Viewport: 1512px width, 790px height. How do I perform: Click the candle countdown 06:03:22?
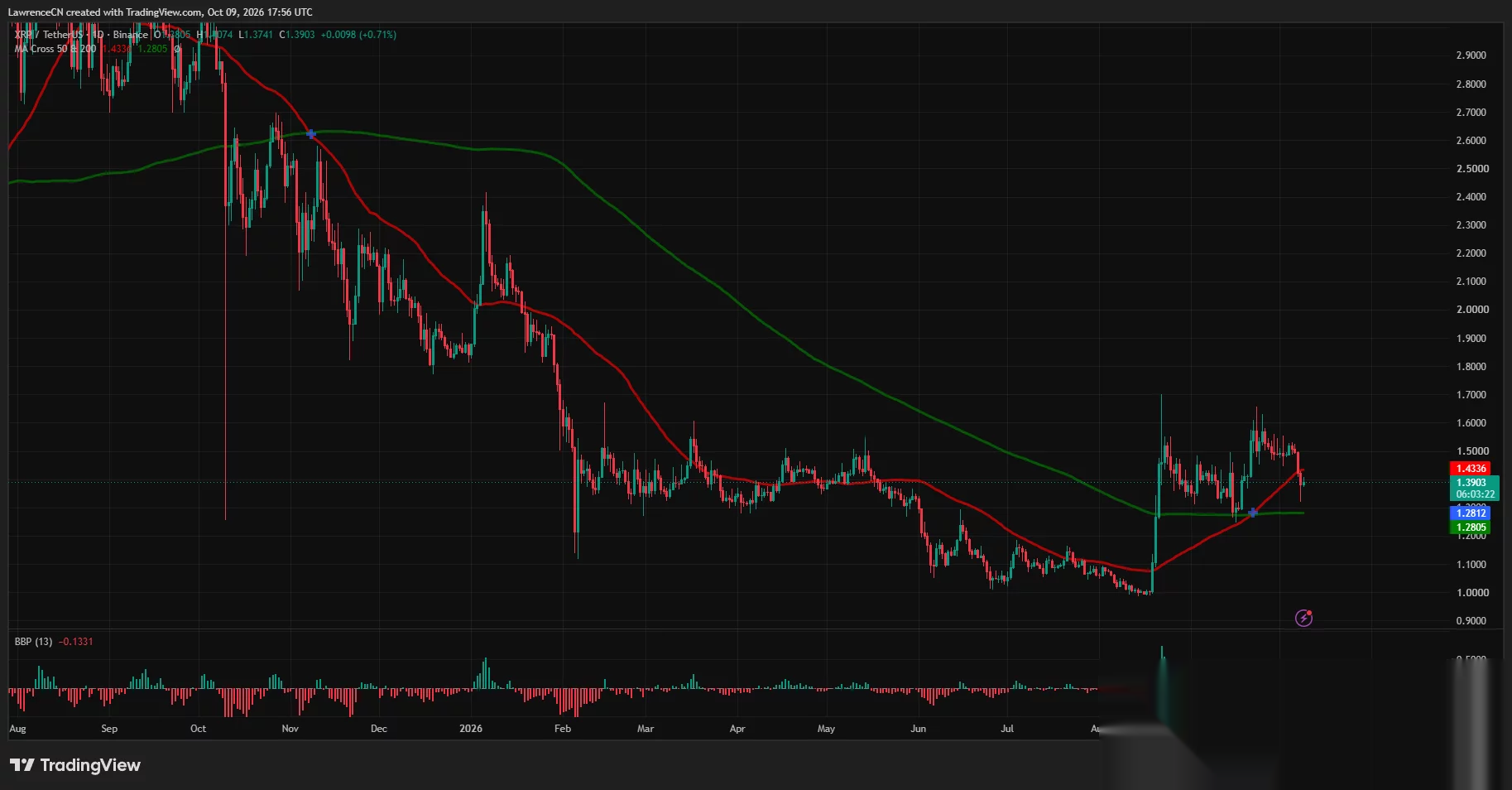click(1476, 494)
